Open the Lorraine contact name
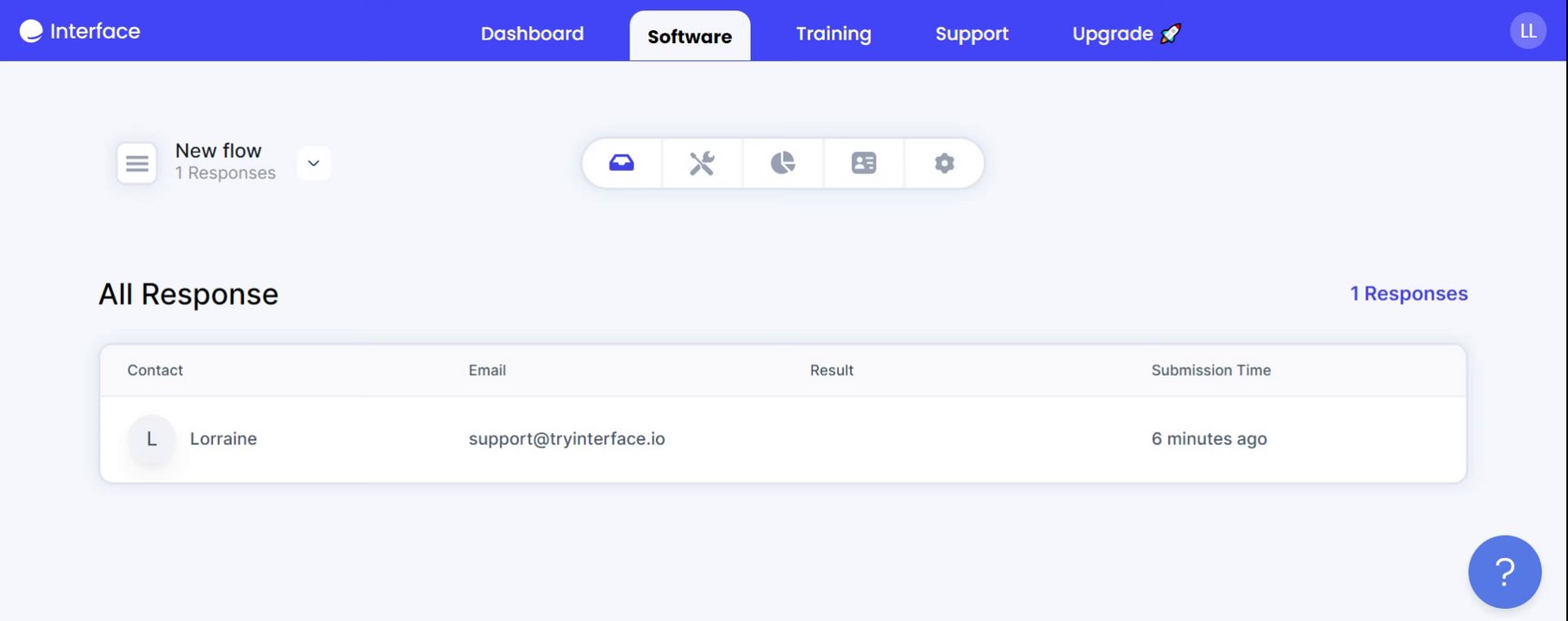 pos(223,439)
